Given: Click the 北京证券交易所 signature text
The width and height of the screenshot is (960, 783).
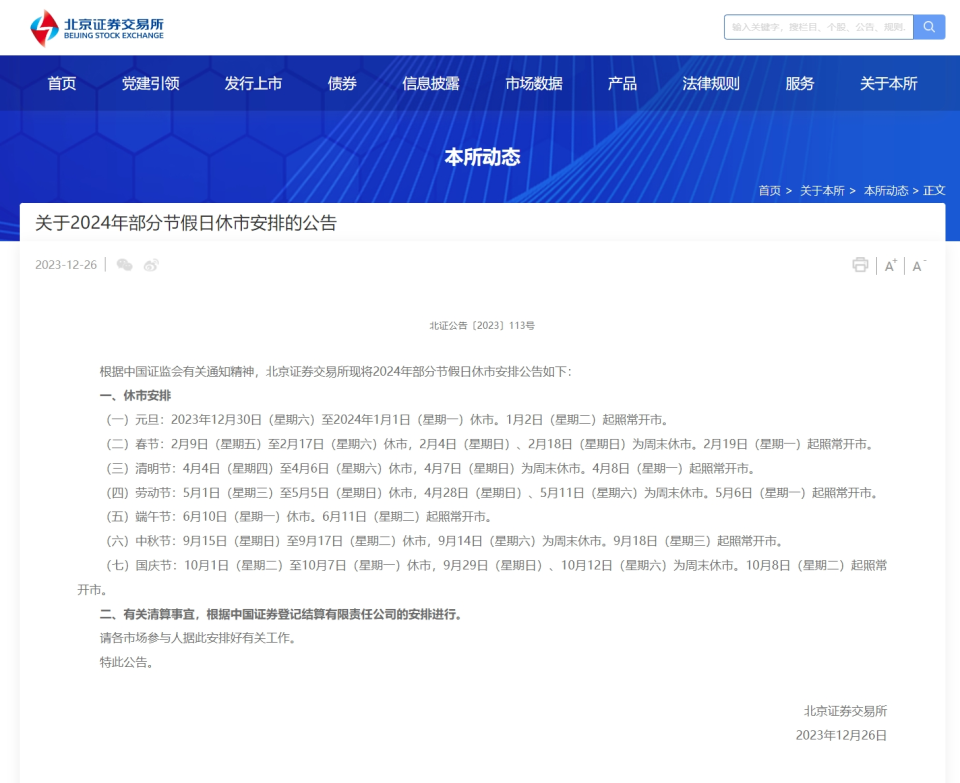Looking at the screenshot, I should tap(845, 711).
